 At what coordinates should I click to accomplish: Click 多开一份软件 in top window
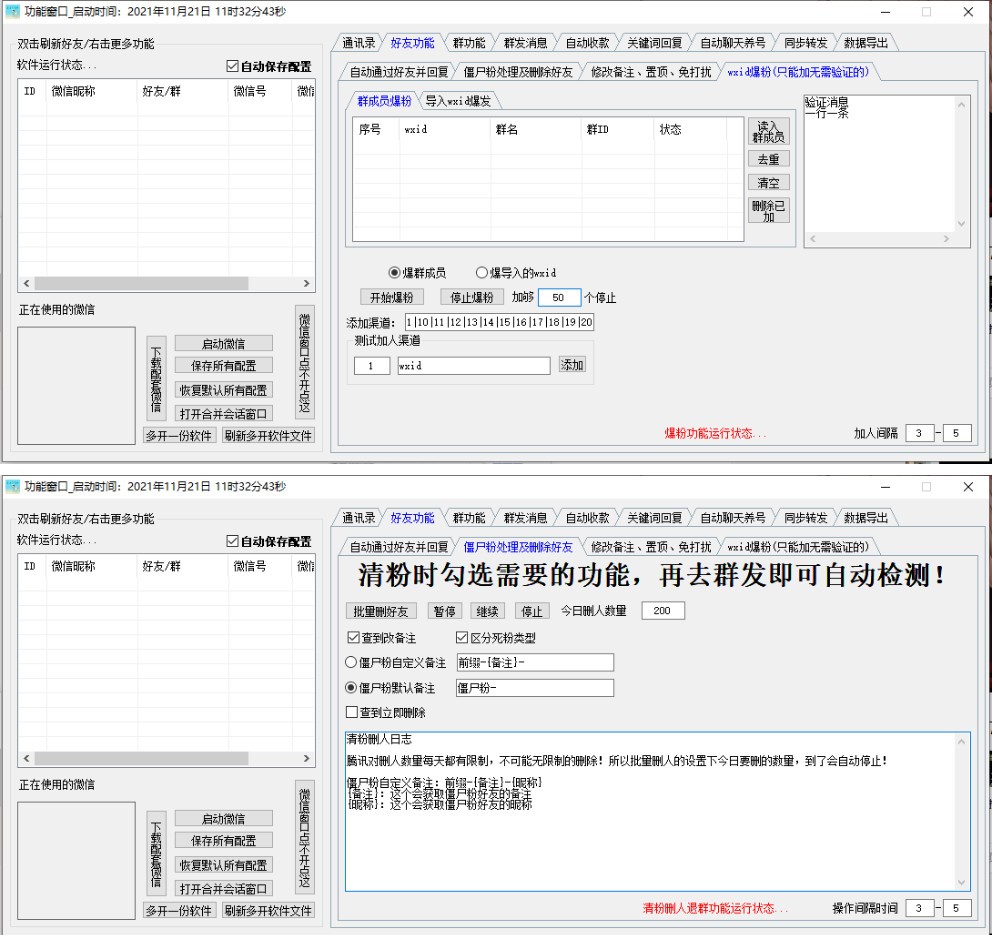179,435
